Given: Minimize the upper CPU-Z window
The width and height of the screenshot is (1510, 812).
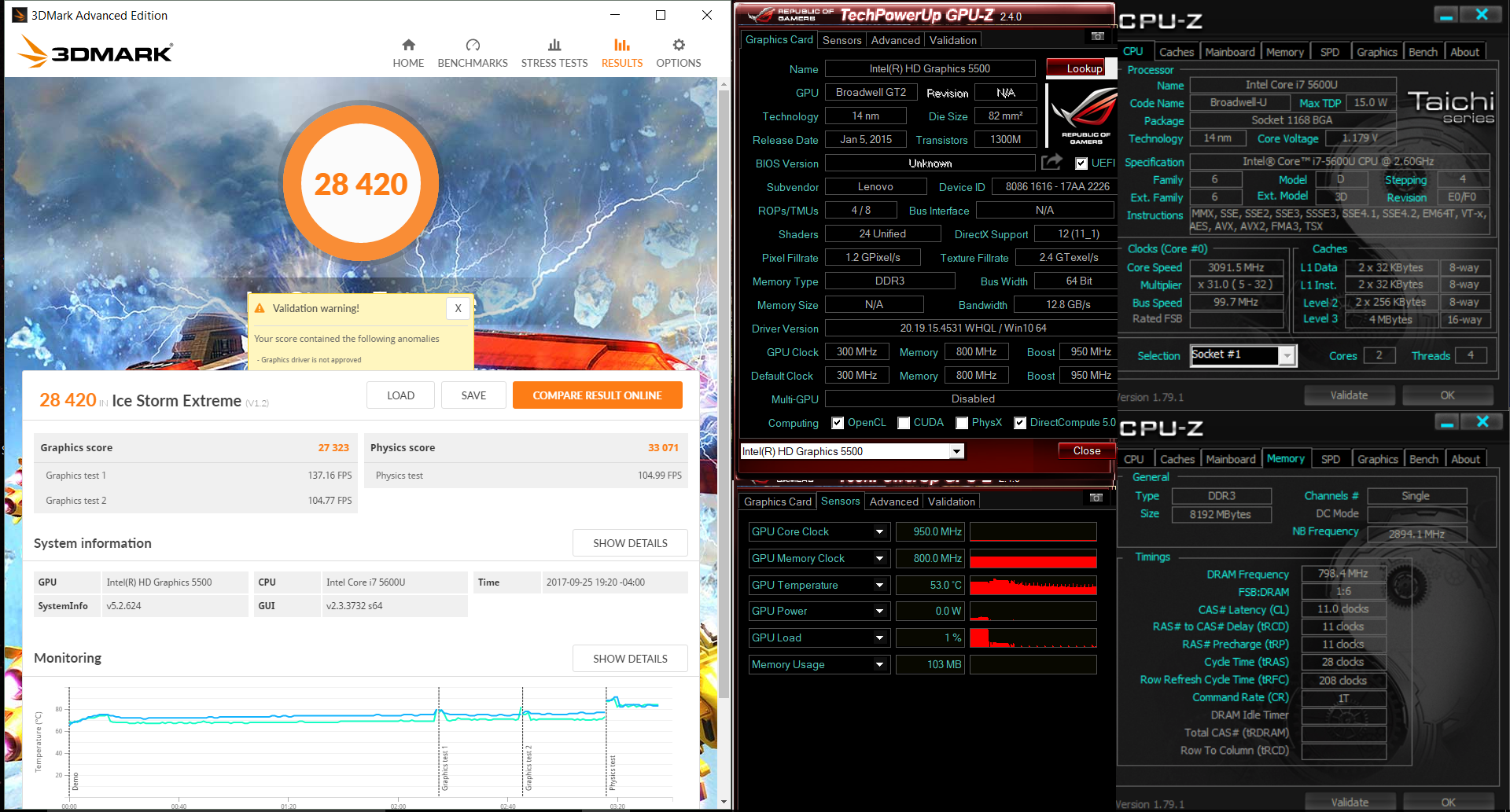Looking at the screenshot, I should tap(1446, 15).
